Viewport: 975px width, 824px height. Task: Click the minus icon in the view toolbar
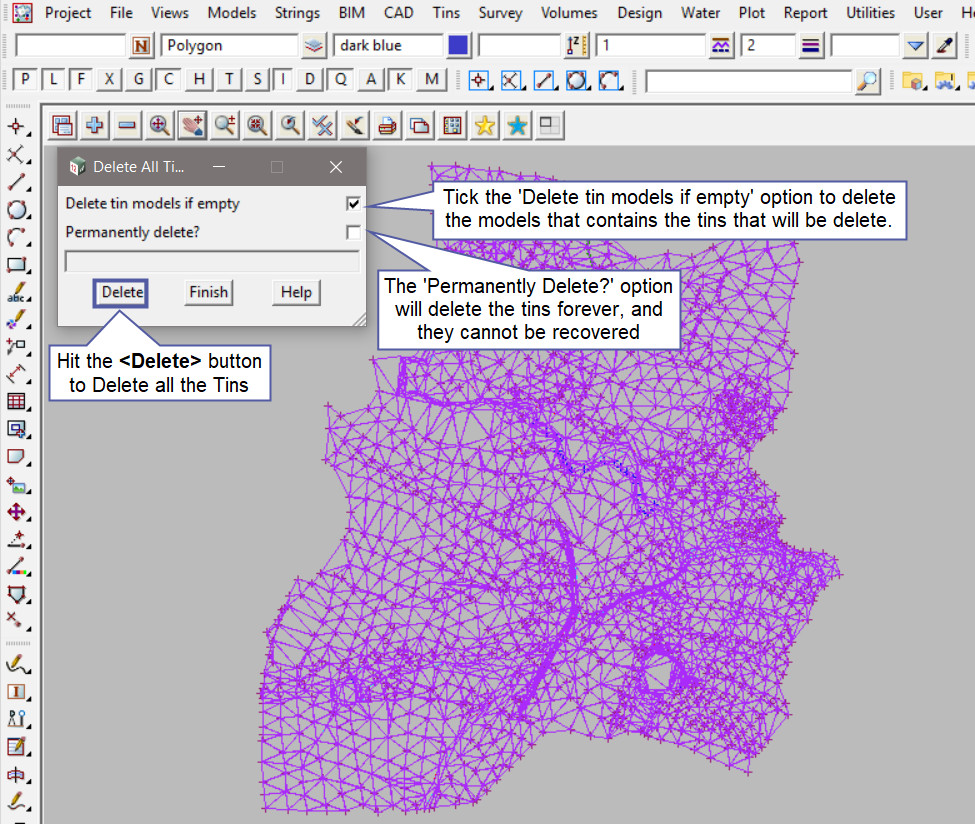click(127, 125)
